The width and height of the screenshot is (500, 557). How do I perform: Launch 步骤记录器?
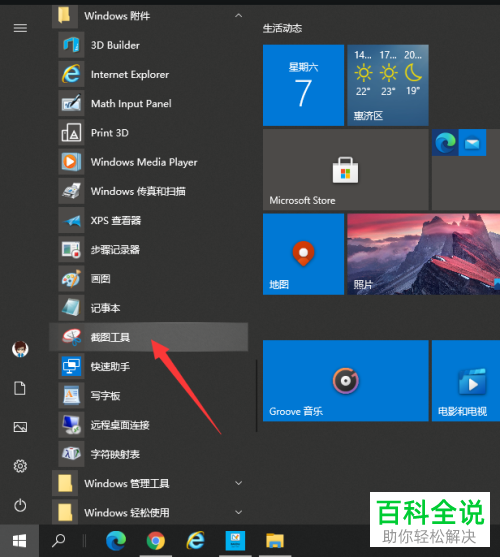(x=148, y=250)
